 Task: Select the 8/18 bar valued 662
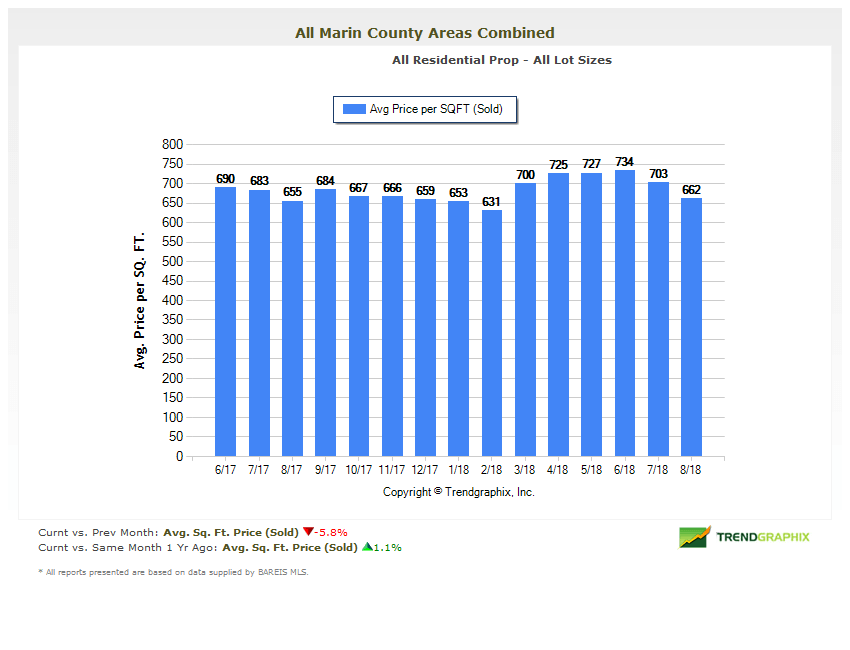(691, 325)
